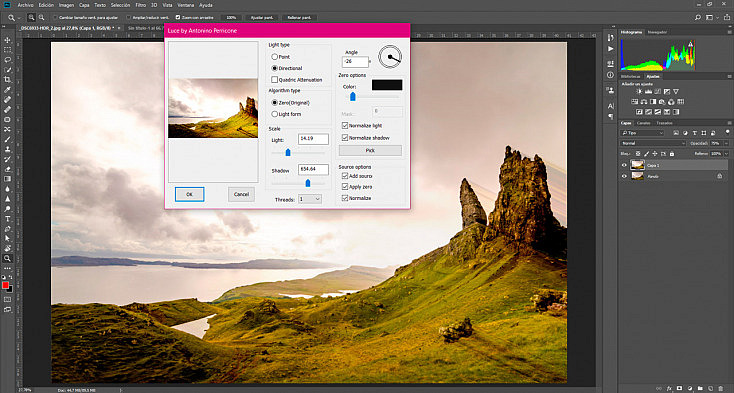
Task: Open the Relleno value dropdown arrow
Action: coord(726,153)
